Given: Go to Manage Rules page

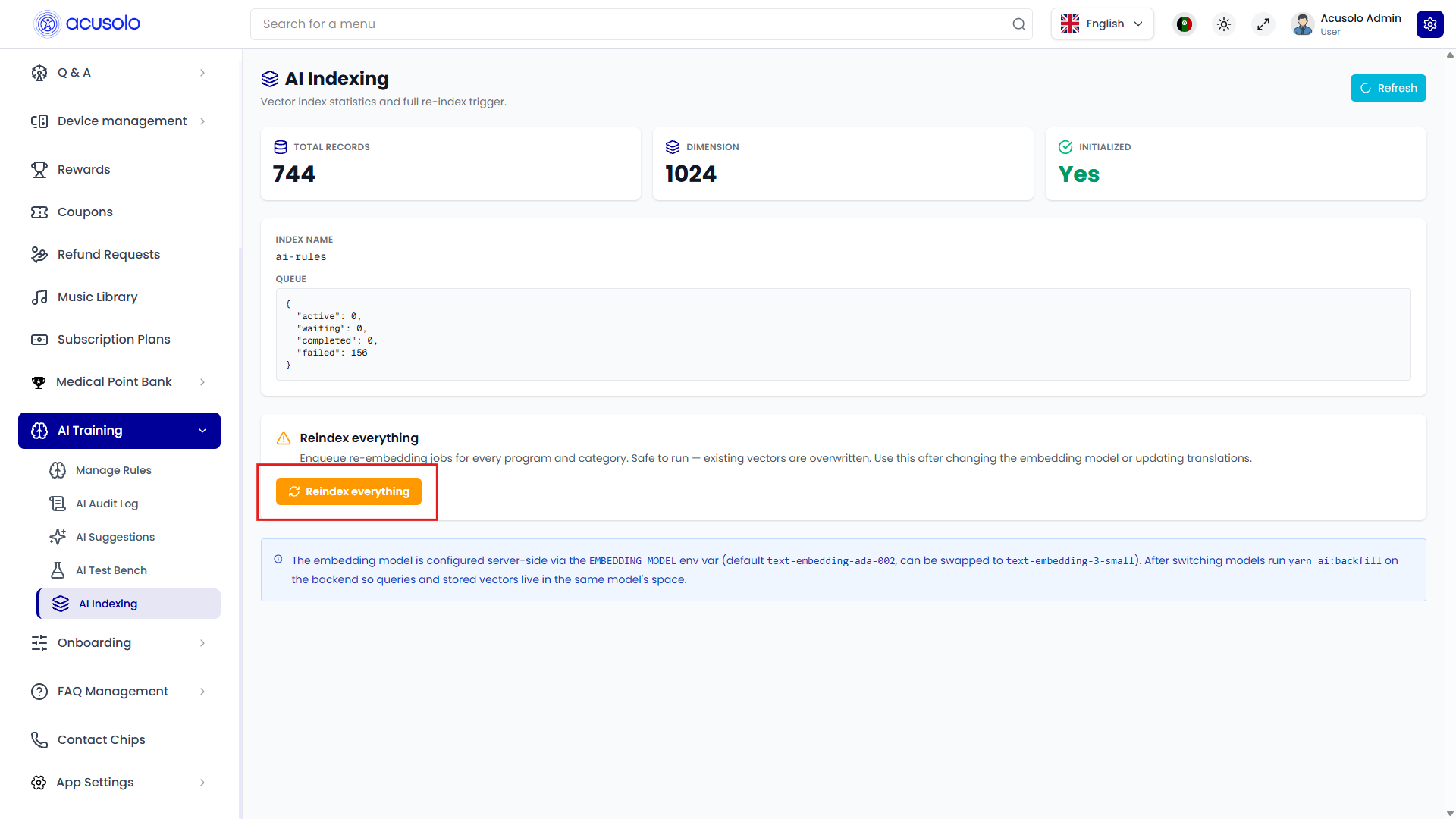Looking at the screenshot, I should click(128, 470).
